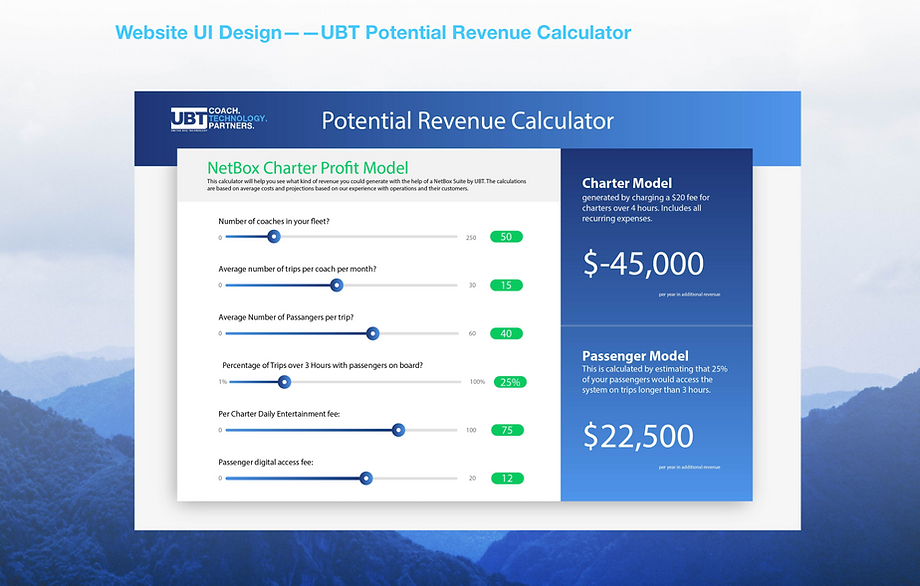Image resolution: width=920 pixels, height=586 pixels.
Task: Click the green 25% value badge
Action: pos(510,382)
